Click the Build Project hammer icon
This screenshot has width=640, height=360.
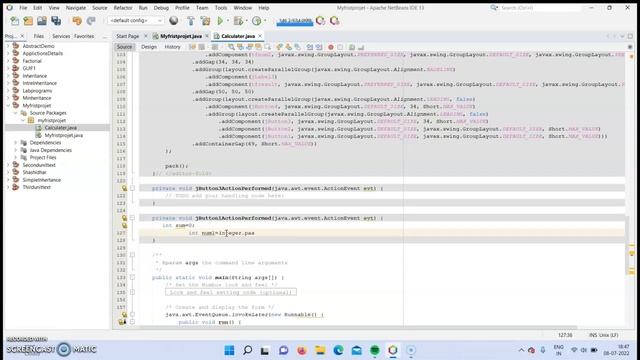point(191,20)
